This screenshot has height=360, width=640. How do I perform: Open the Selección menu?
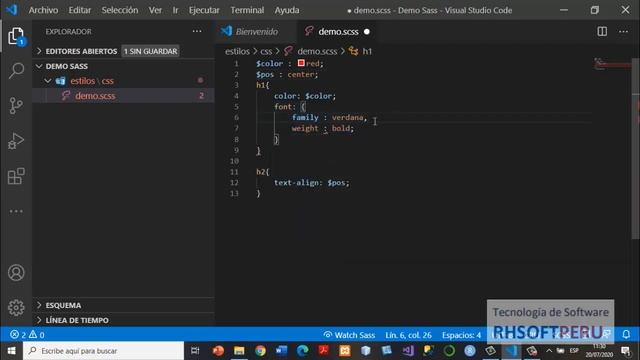click(x=120, y=10)
